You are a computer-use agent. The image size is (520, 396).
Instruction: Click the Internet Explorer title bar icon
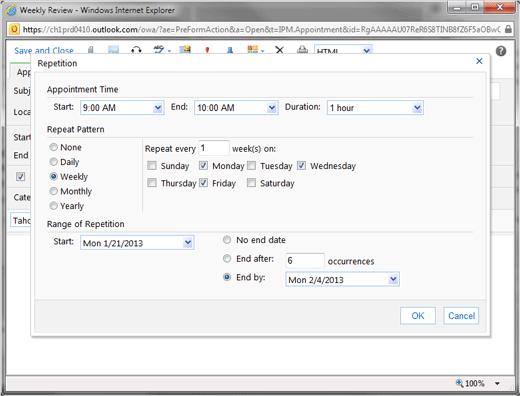coord(11,10)
